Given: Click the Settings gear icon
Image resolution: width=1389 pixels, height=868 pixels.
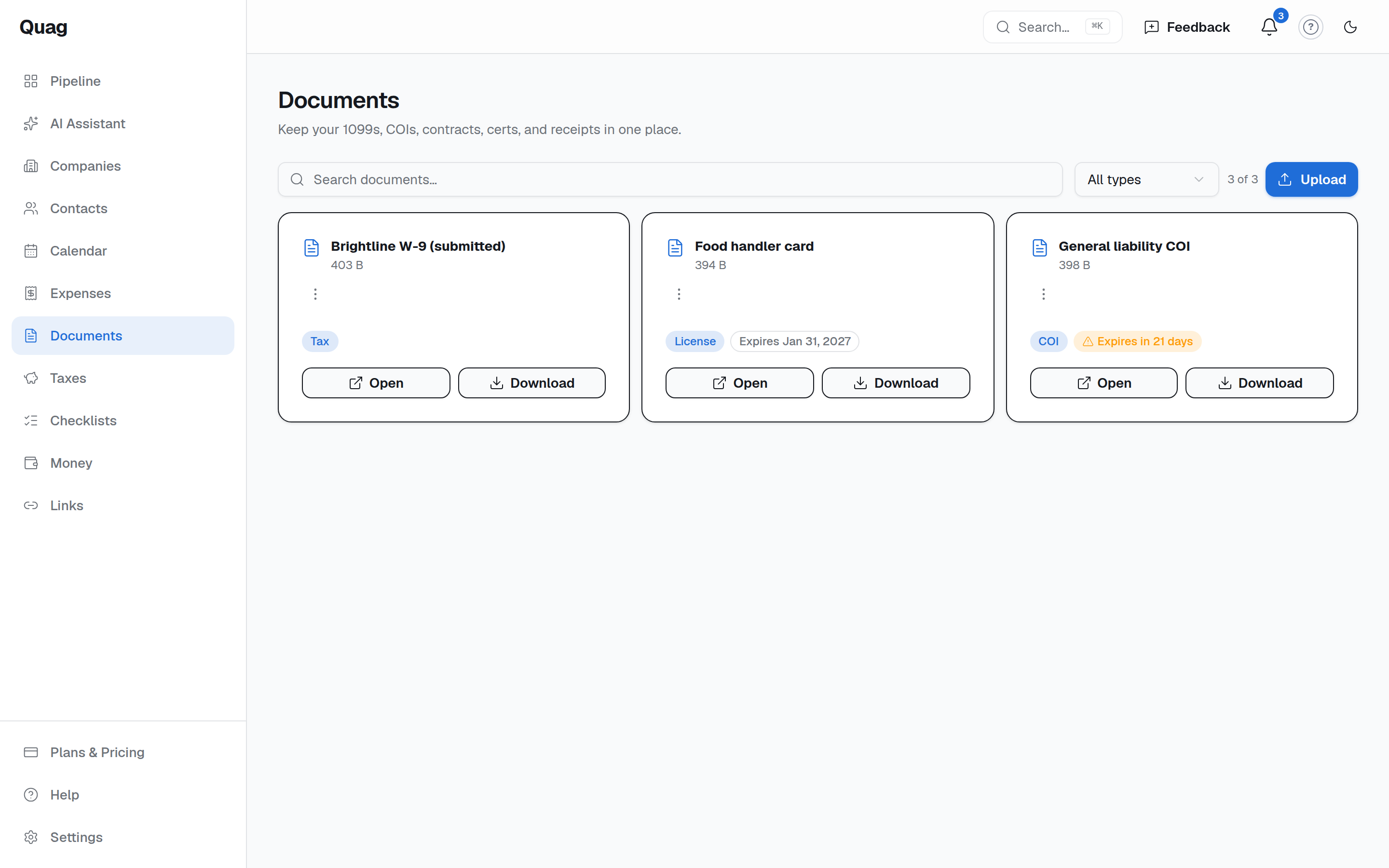Looking at the screenshot, I should pos(31,838).
